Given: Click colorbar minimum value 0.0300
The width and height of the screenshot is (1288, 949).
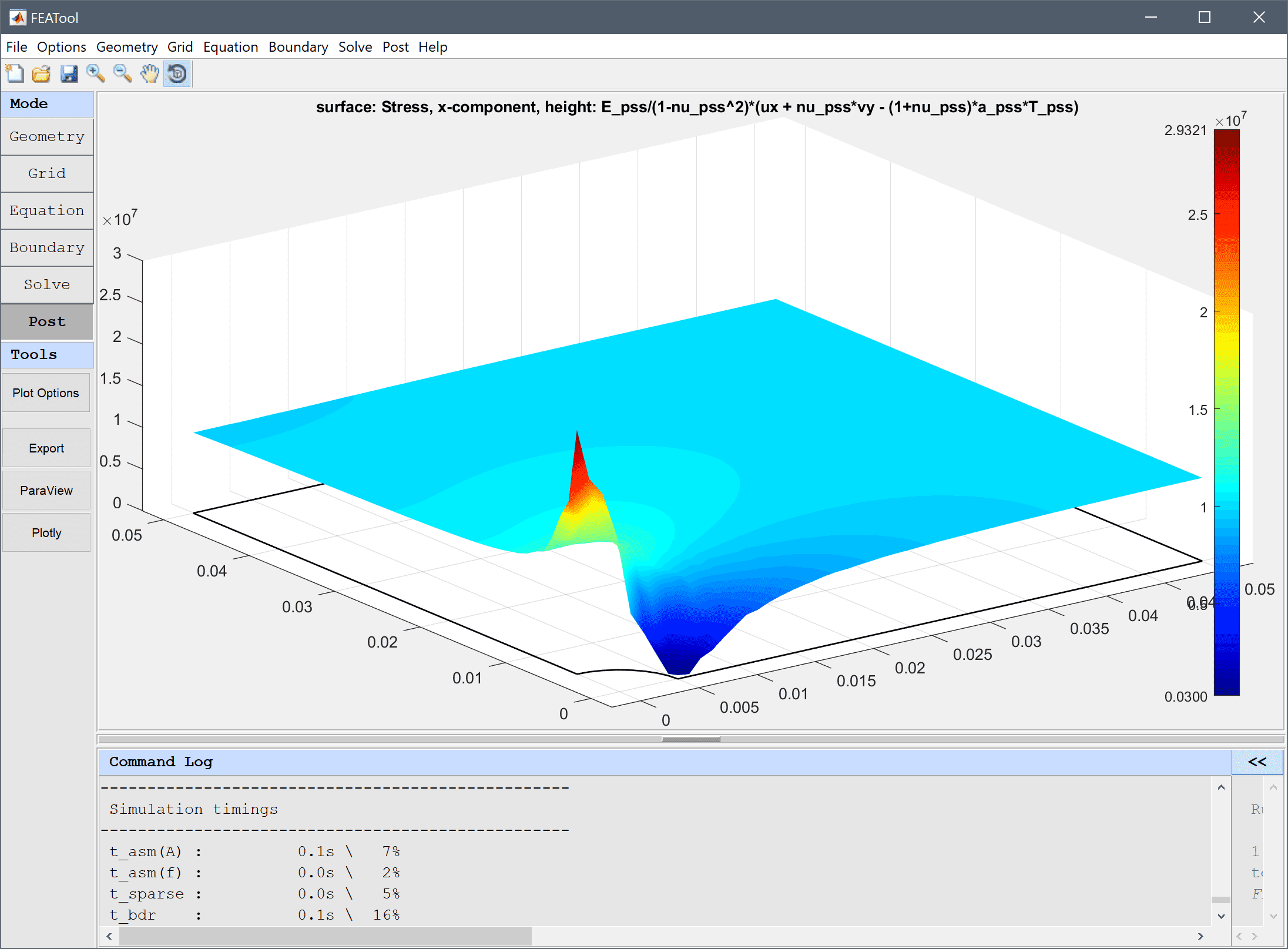Looking at the screenshot, I should pyautogui.click(x=1185, y=697).
